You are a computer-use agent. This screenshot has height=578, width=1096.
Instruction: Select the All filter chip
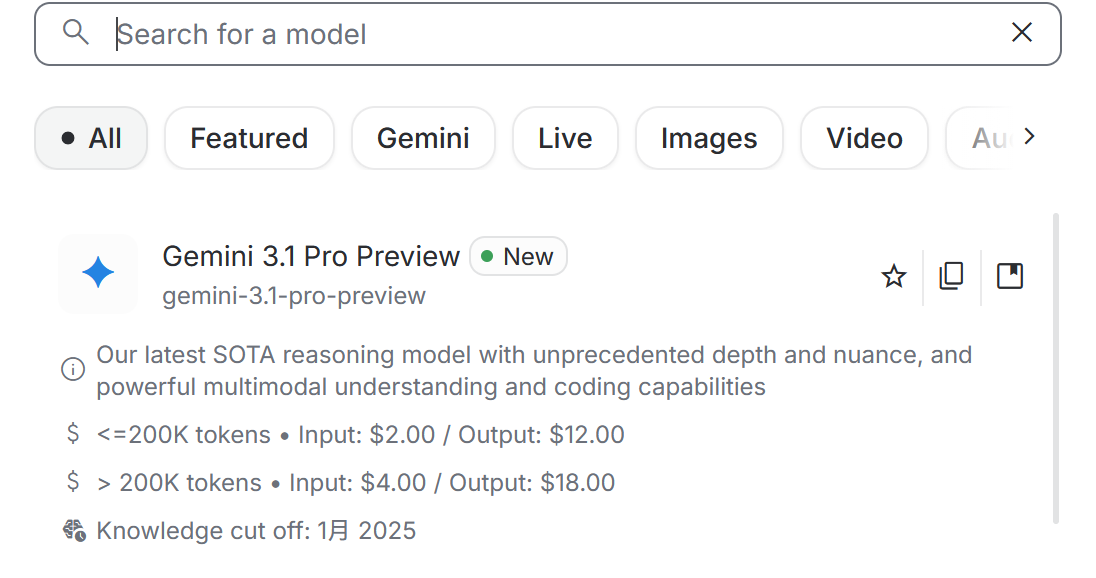point(91,138)
